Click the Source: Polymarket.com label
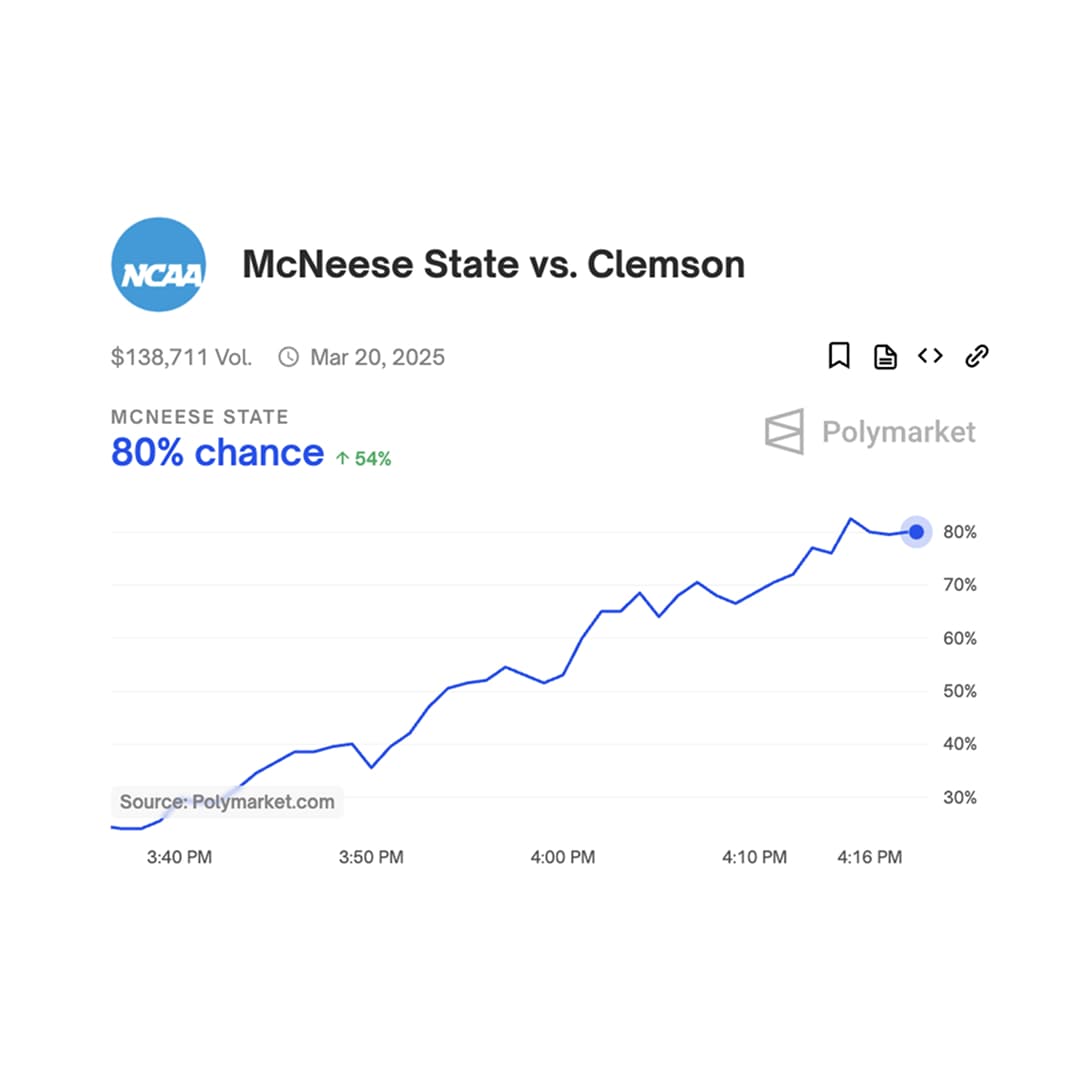 (x=227, y=802)
